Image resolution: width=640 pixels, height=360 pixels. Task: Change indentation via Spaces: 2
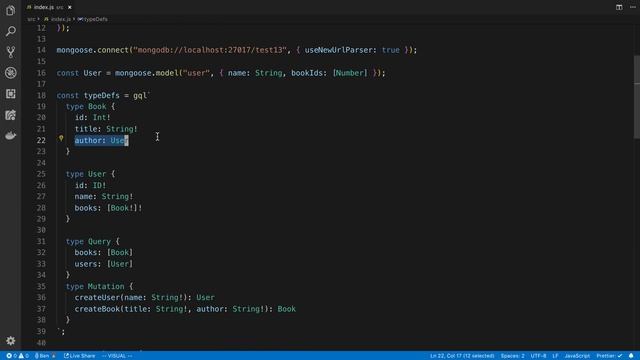(513, 356)
